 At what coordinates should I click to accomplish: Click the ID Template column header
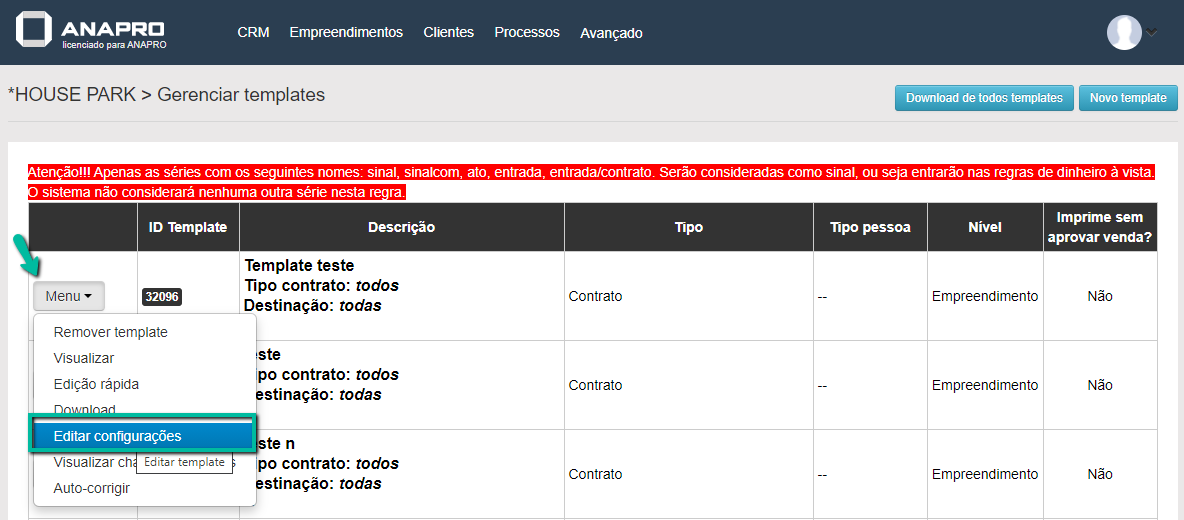click(x=188, y=227)
